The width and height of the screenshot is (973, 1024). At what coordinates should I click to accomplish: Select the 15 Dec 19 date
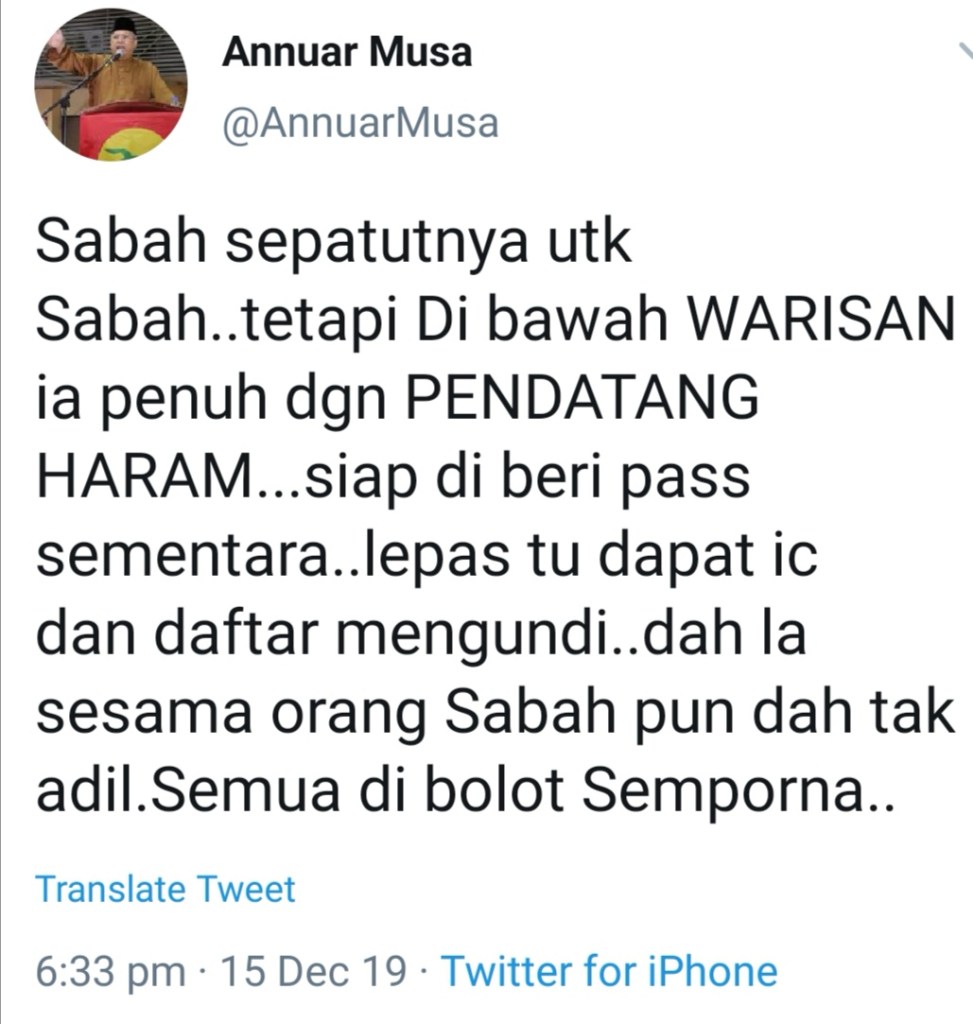[x=313, y=970]
